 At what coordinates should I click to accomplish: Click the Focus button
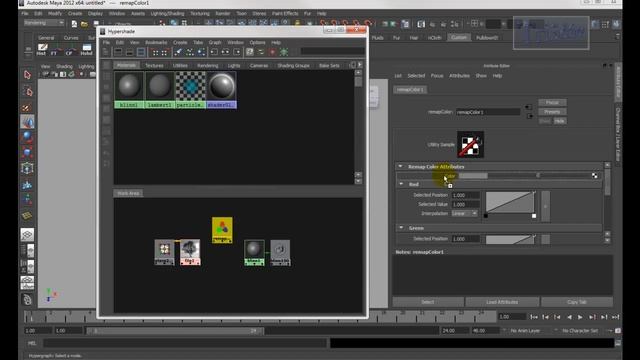pyautogui.click(x=552, y=102)
